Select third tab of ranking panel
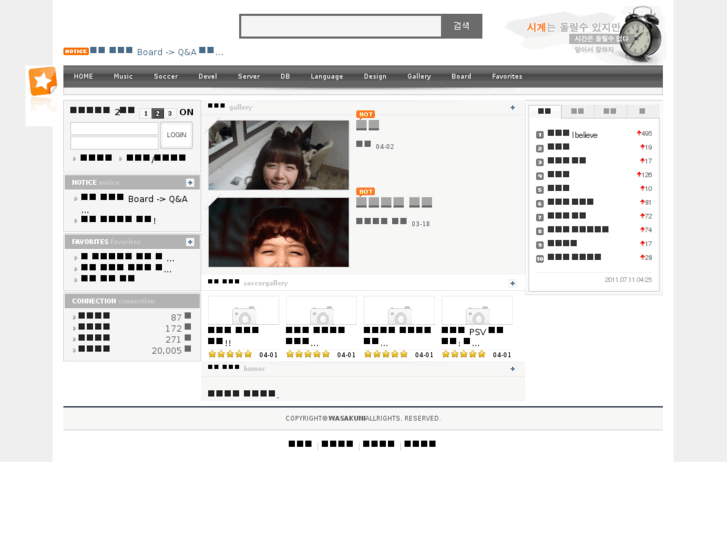The width and height of the screenshot is (727, 545). click(610, 111)
